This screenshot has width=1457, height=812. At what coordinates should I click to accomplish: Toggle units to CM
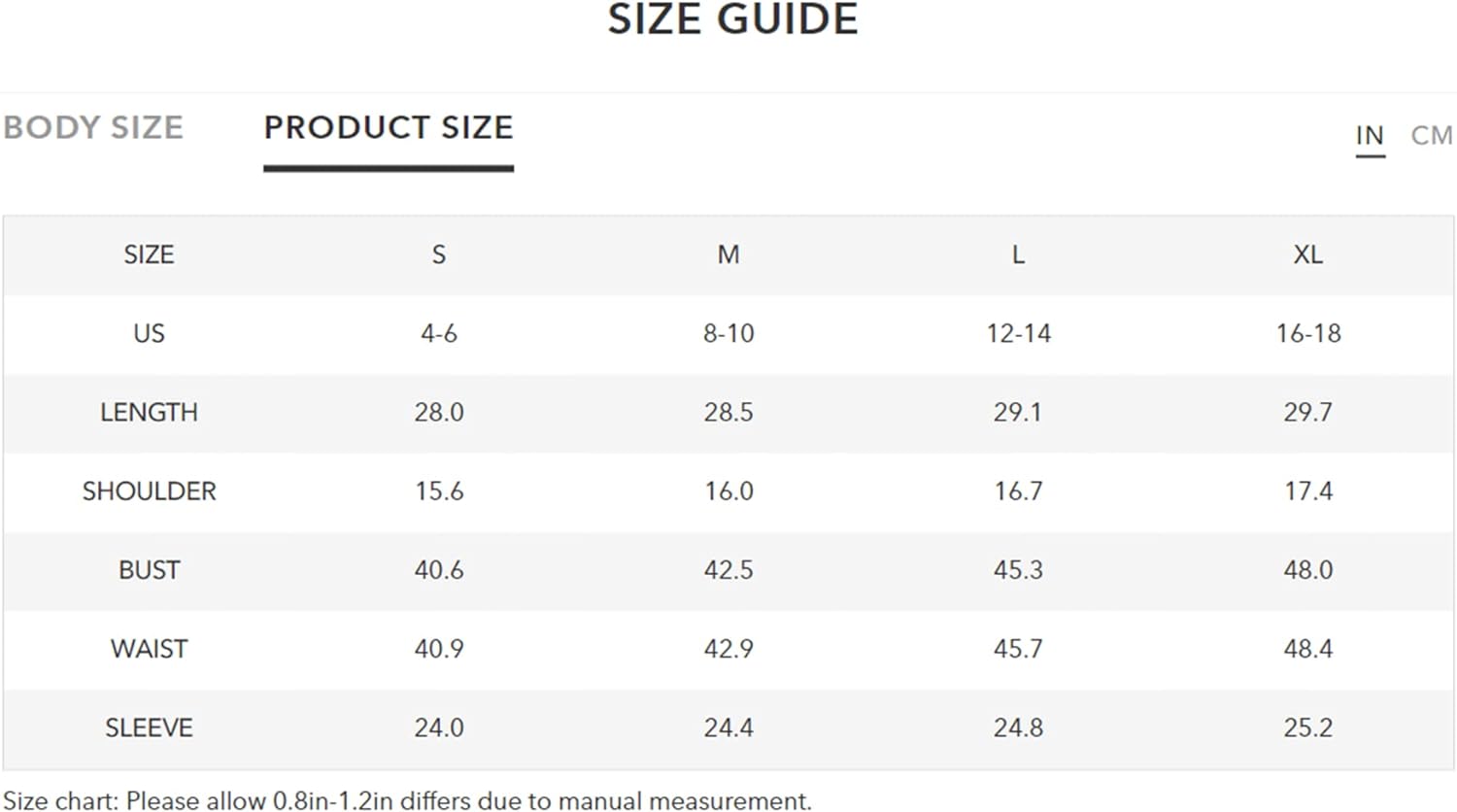(1432, 135)
